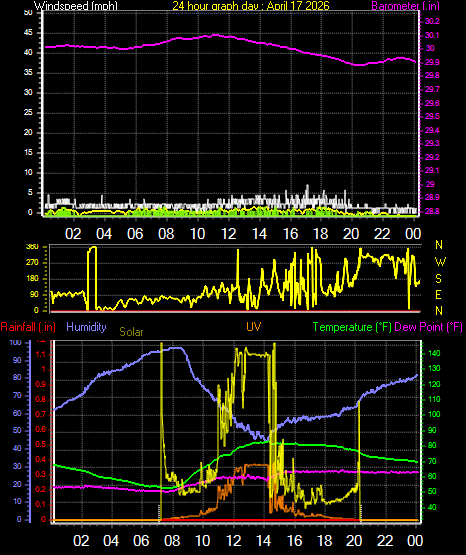Click the 45 windspeed scale value
The image size is (466, 555).
coord(28,33)
